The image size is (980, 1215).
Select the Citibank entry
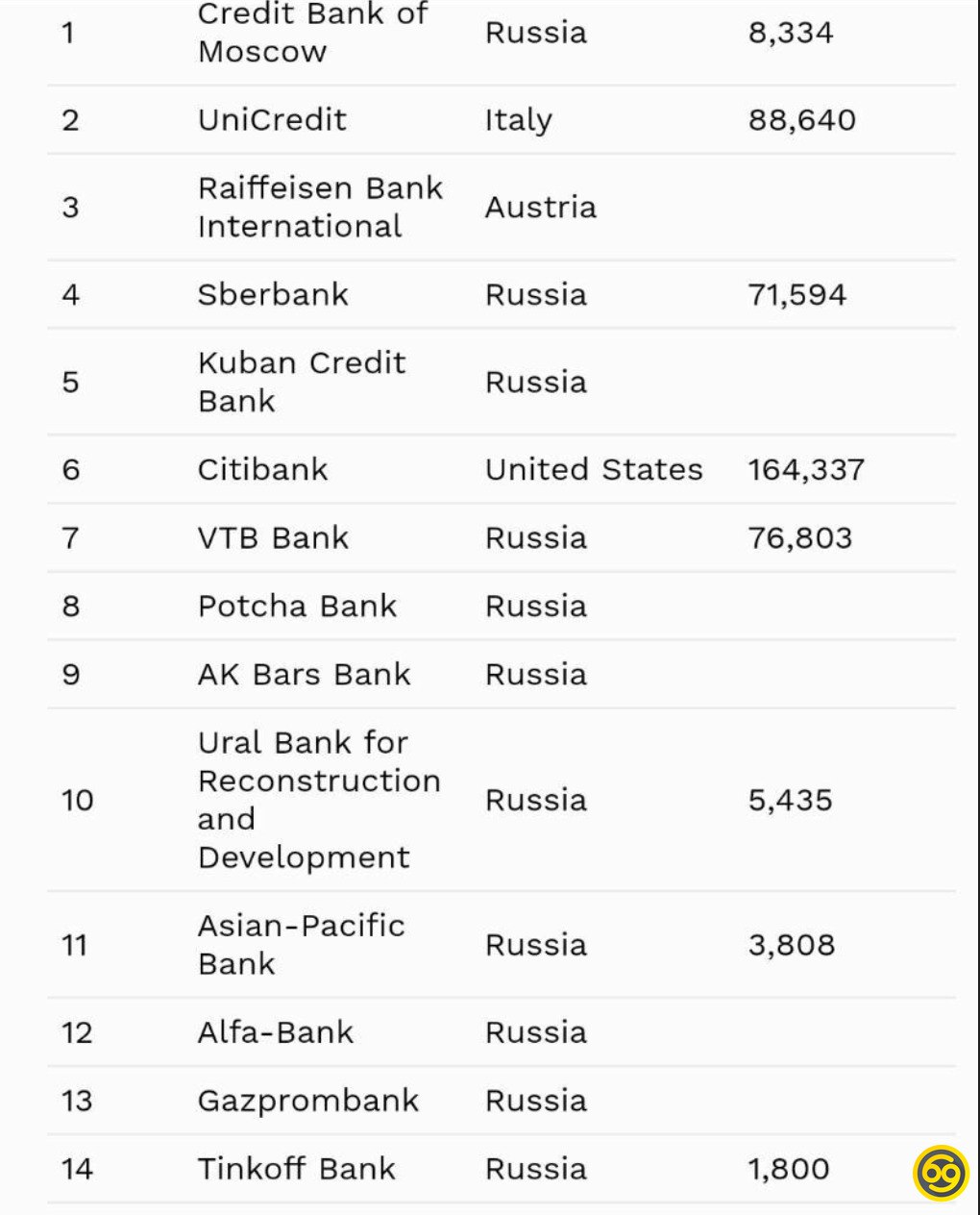(x=262, y=469)
